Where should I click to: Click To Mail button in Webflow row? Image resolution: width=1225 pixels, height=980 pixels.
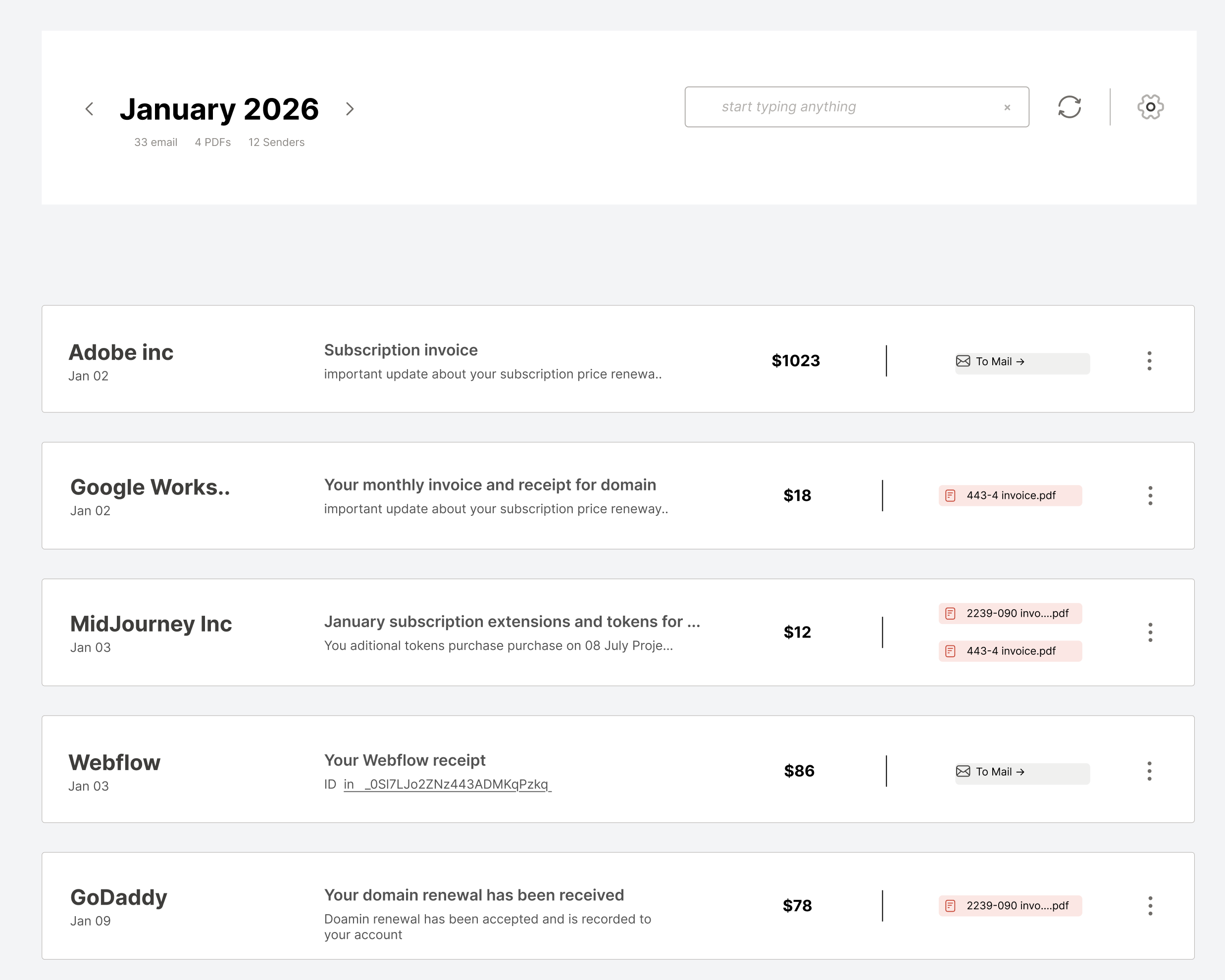[x=1022, y=773]
